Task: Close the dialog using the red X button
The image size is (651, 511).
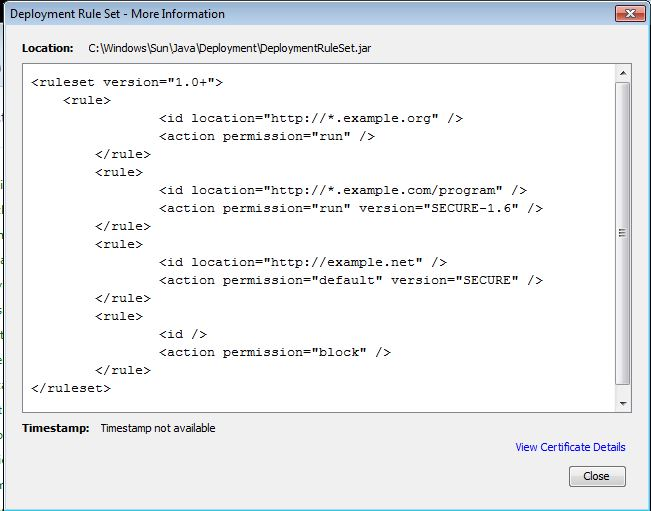Action: [630, 14]
